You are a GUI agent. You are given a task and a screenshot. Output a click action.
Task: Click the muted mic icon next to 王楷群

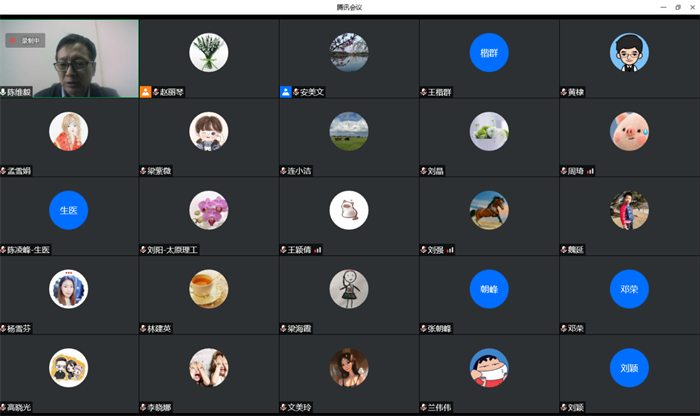click(x=424, y=92)
